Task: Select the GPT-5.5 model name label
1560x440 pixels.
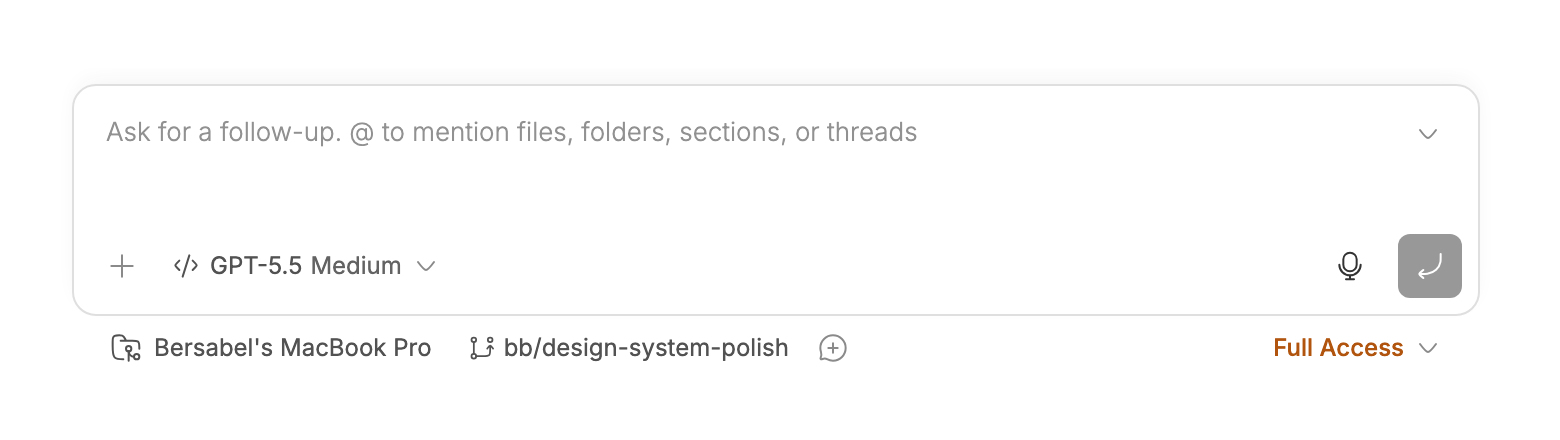Action: pos(257,266)
